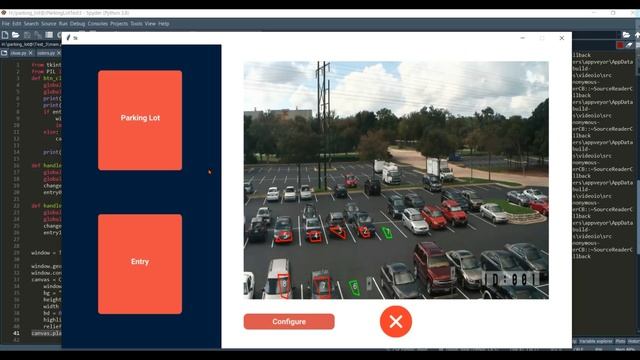Open the Parking Lot view
This screenshot has height=360, width=640.
pyautogui.click(x=140, y=120)
